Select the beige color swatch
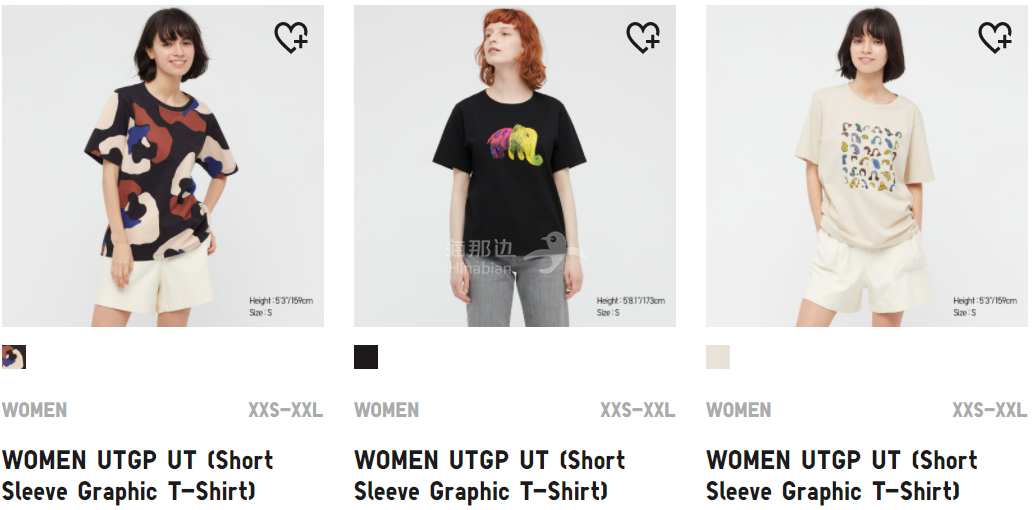 [717, 357]
